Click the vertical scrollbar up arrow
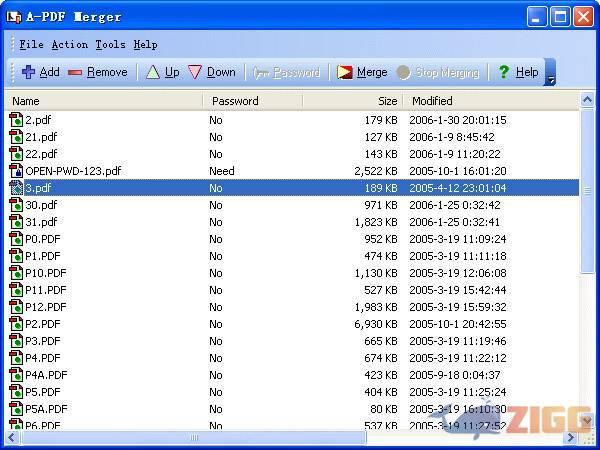 point(587,99)
